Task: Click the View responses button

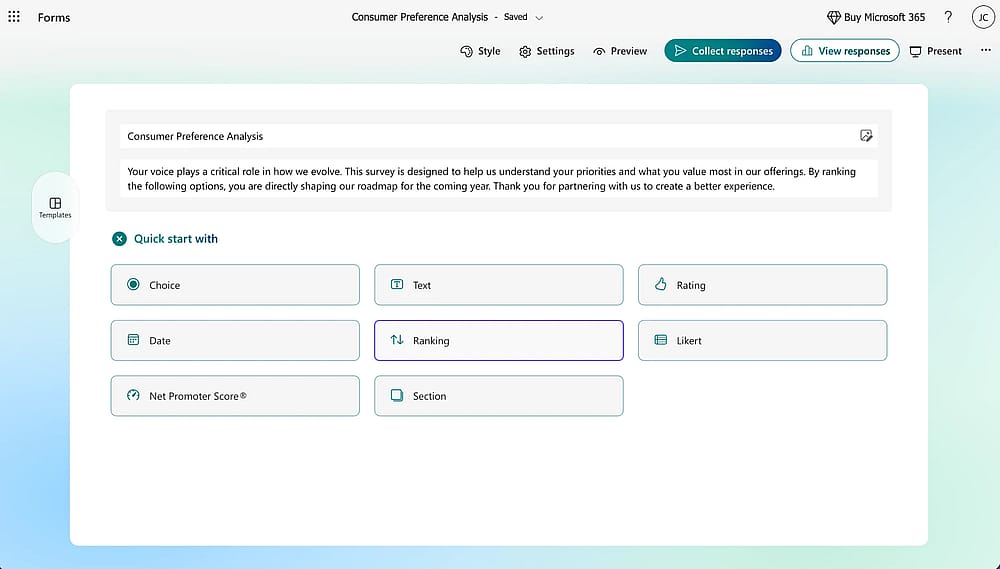Action: point(845,51)
